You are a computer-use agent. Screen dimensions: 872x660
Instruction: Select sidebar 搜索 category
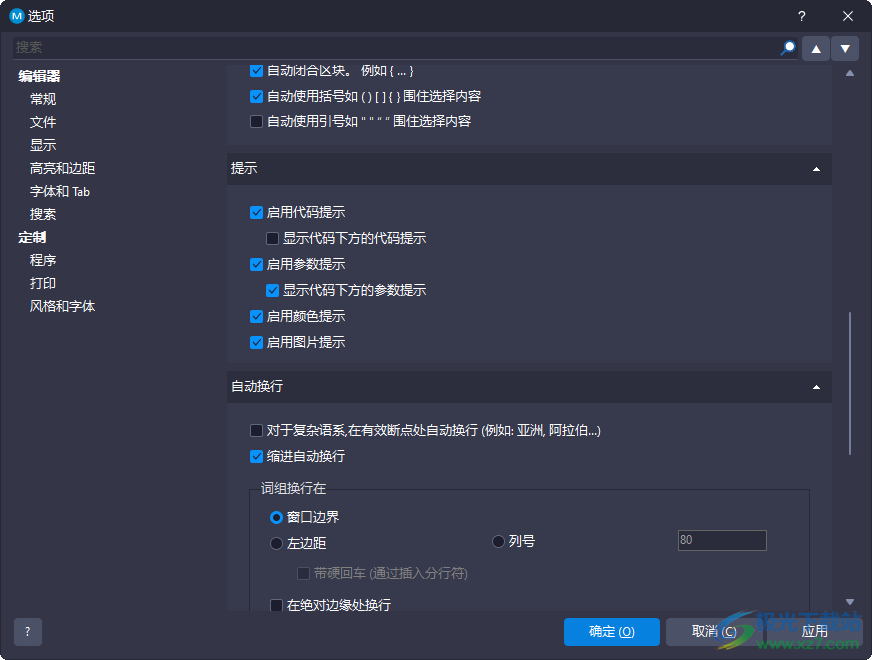pos(43,214)
